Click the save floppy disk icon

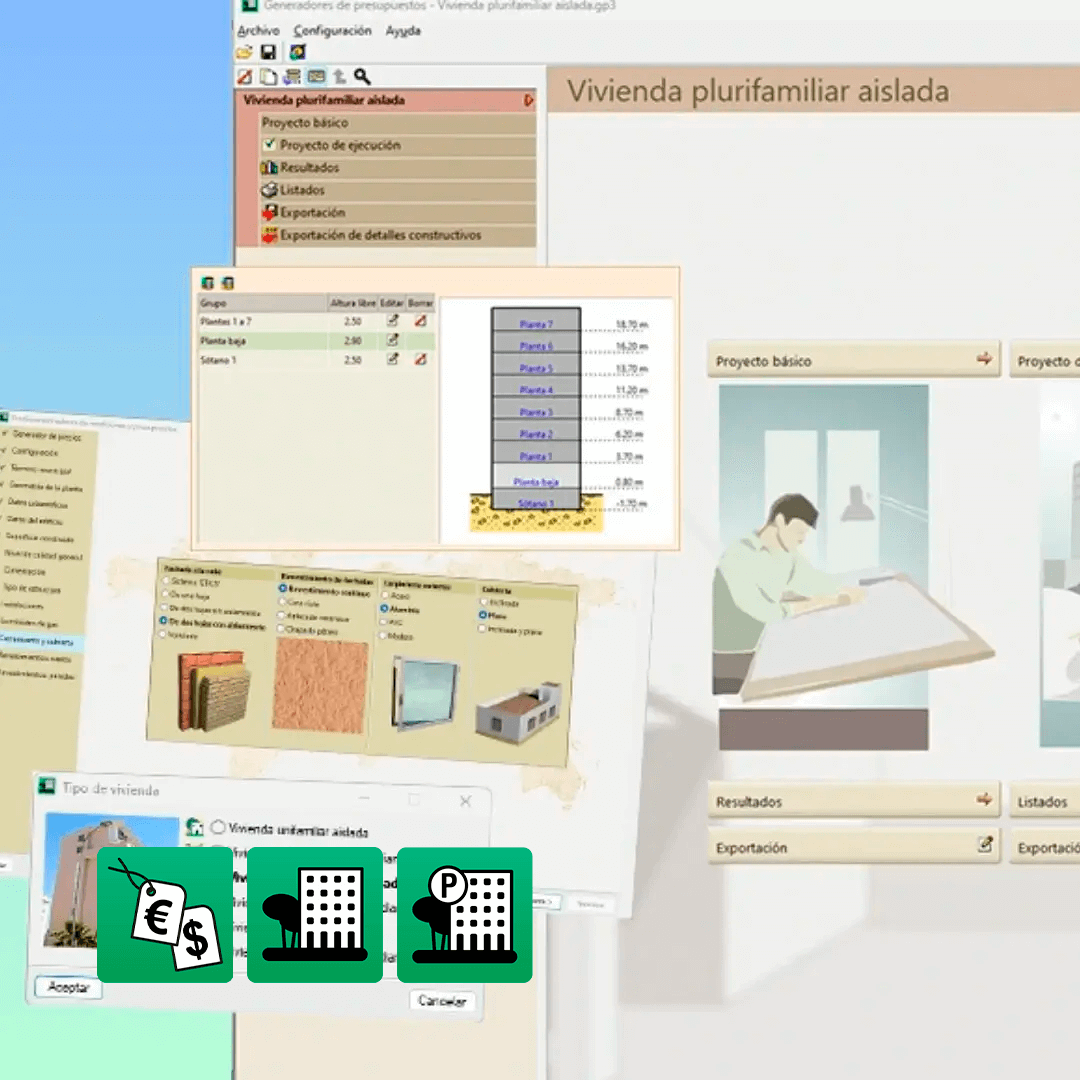coord(268,52)
